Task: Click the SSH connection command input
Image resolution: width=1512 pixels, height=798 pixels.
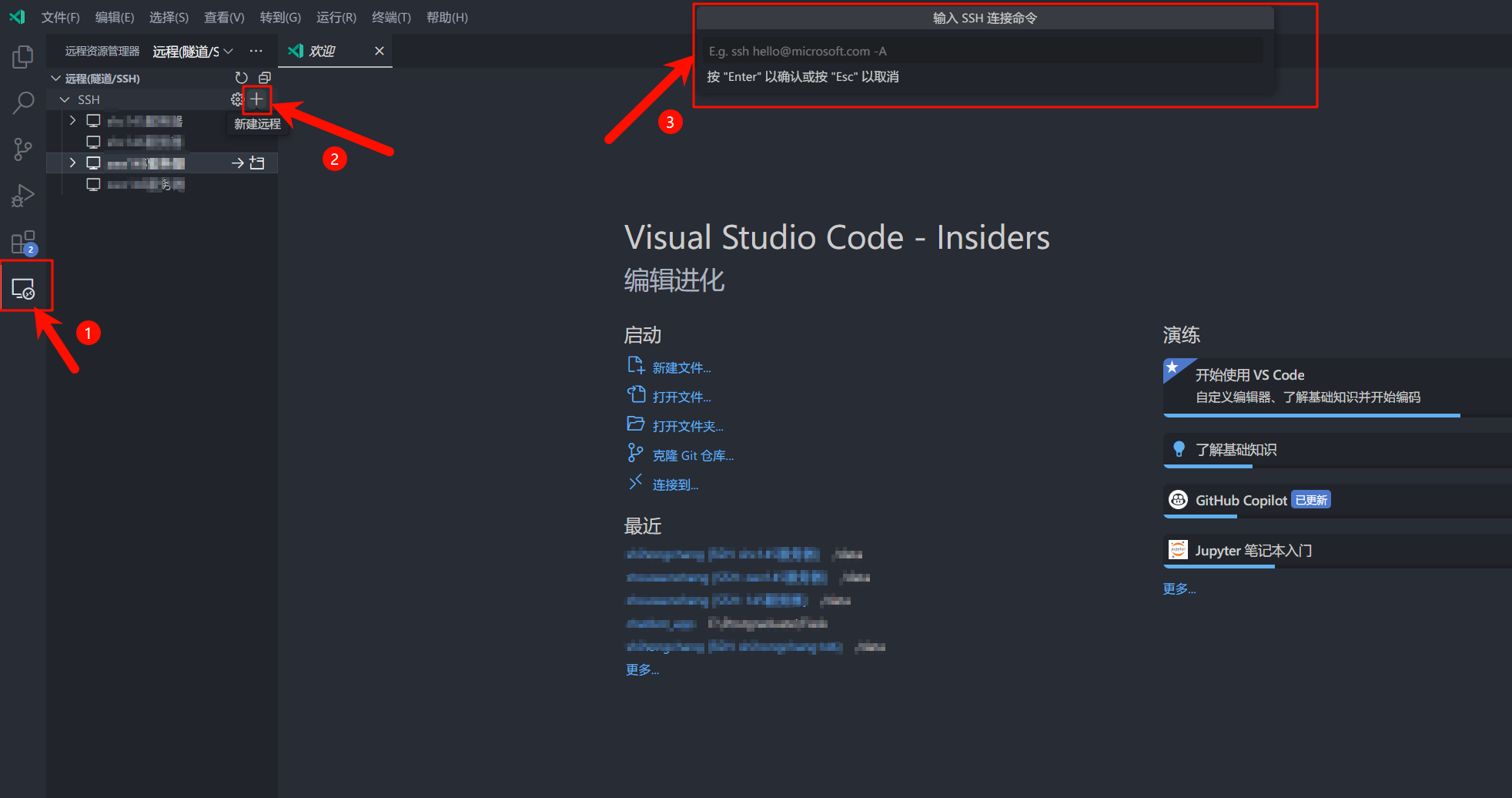Action: click(983, 51)
